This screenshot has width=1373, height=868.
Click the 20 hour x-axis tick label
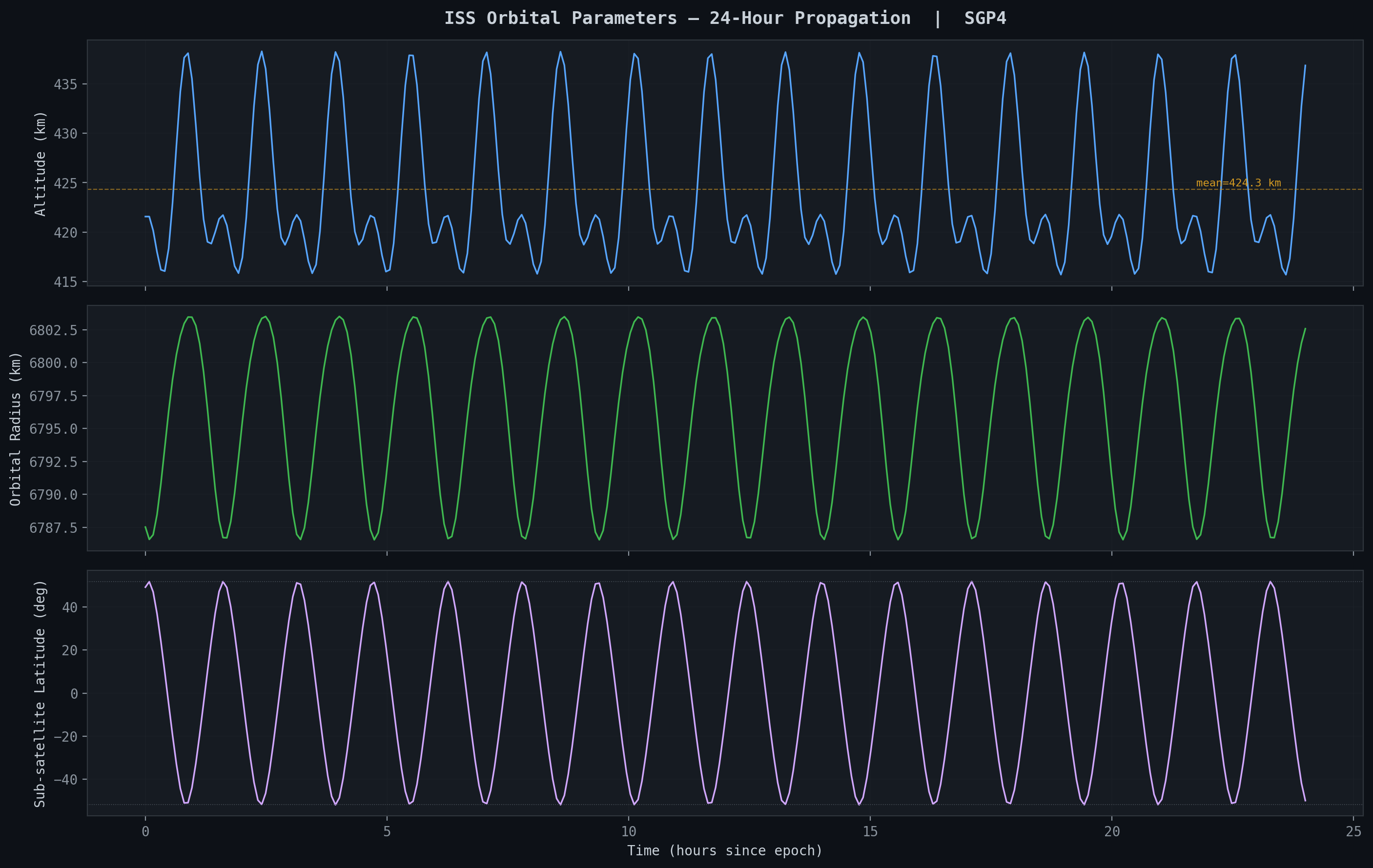1112,831
